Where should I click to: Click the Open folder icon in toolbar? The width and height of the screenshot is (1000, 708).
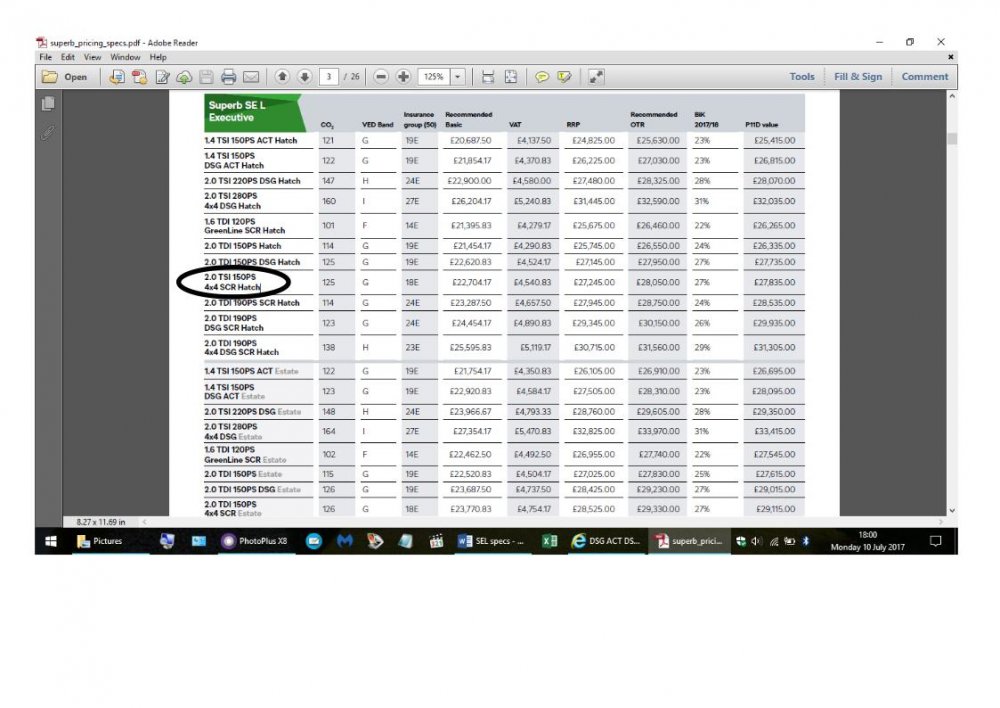click(50, 77)
